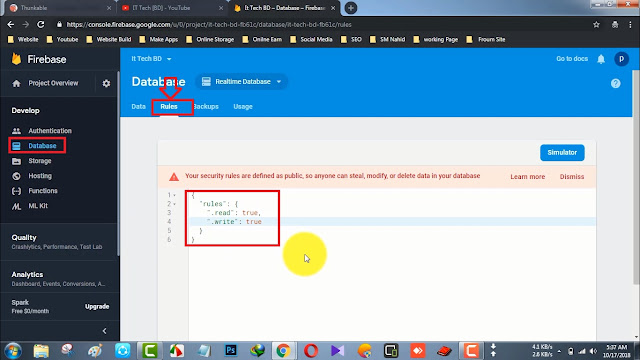This screenshot has height=360, width=640.
Task: Open Windows Start button
Action: 13,351
